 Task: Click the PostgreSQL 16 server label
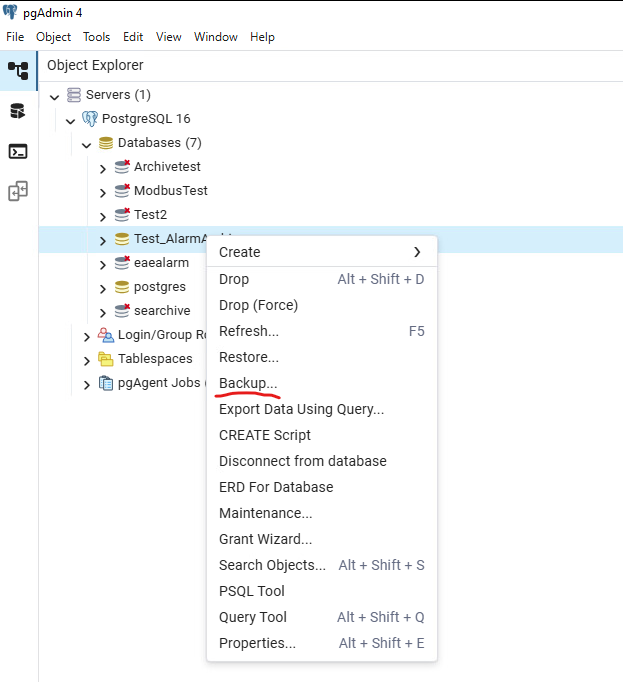pyautogui.click(x=146, y=119)
